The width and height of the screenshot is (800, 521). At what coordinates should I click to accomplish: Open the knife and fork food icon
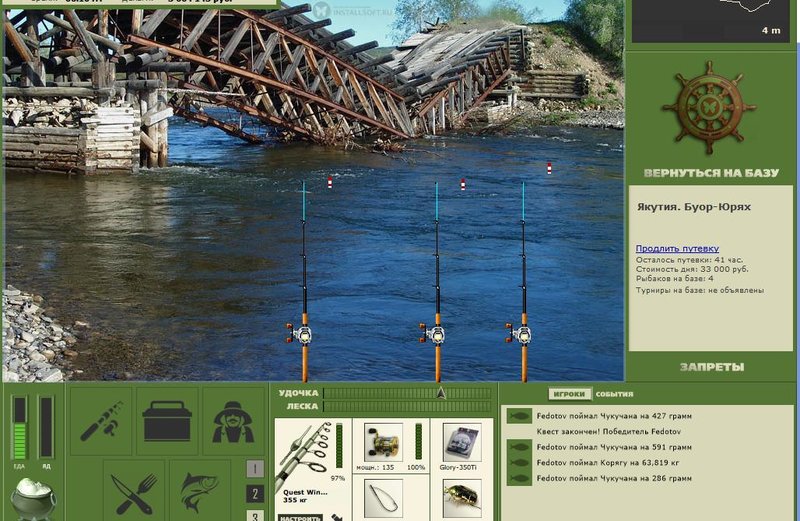[134, 491]
